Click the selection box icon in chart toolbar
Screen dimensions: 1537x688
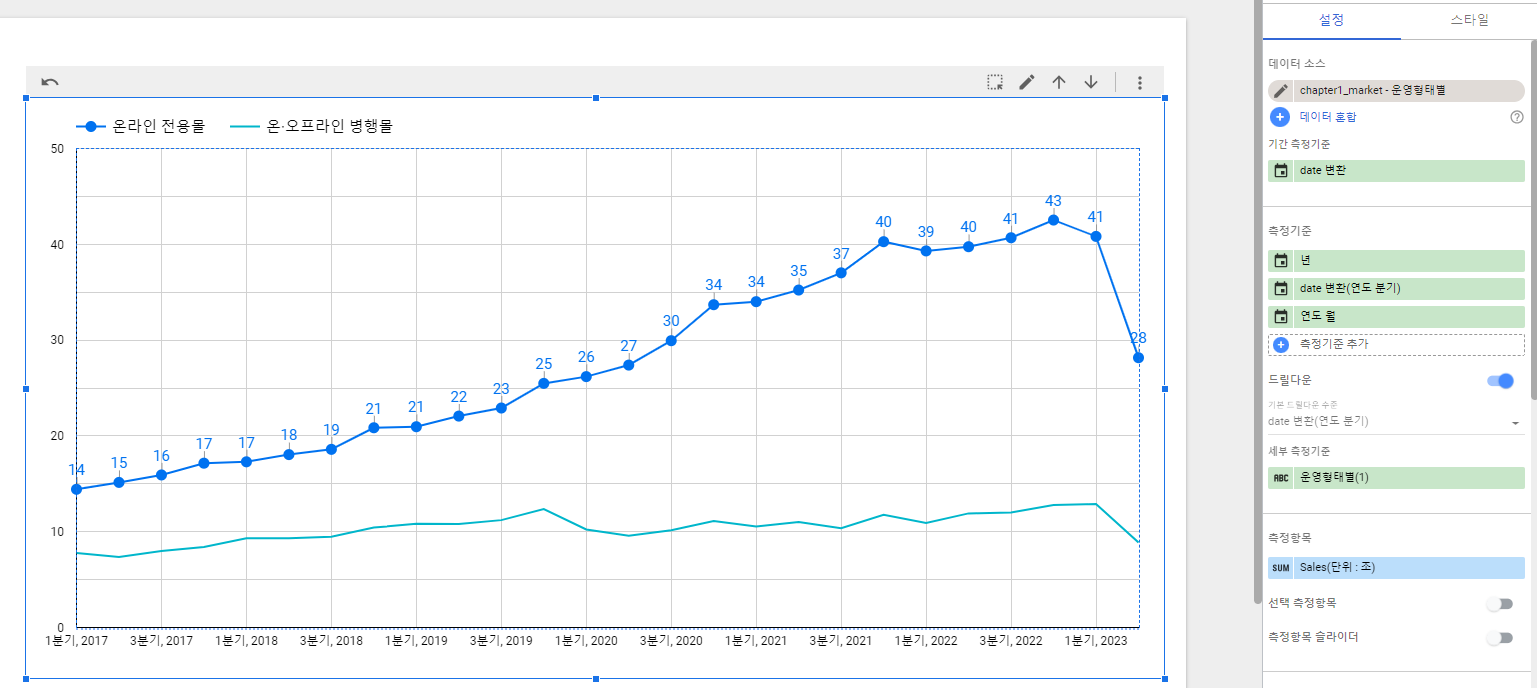[x=995, y=82]
